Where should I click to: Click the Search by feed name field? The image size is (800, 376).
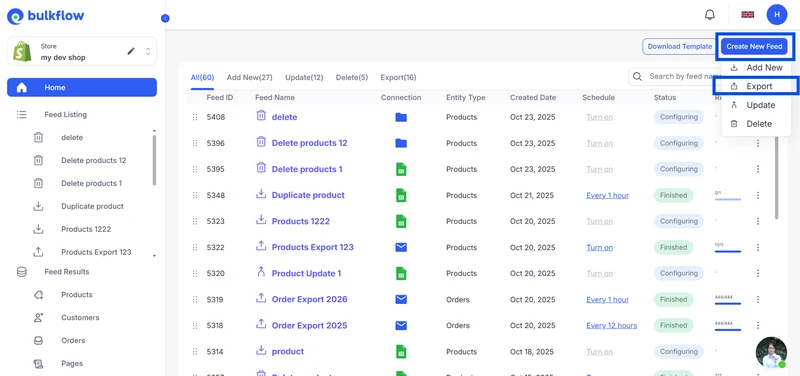pos(684,77)
